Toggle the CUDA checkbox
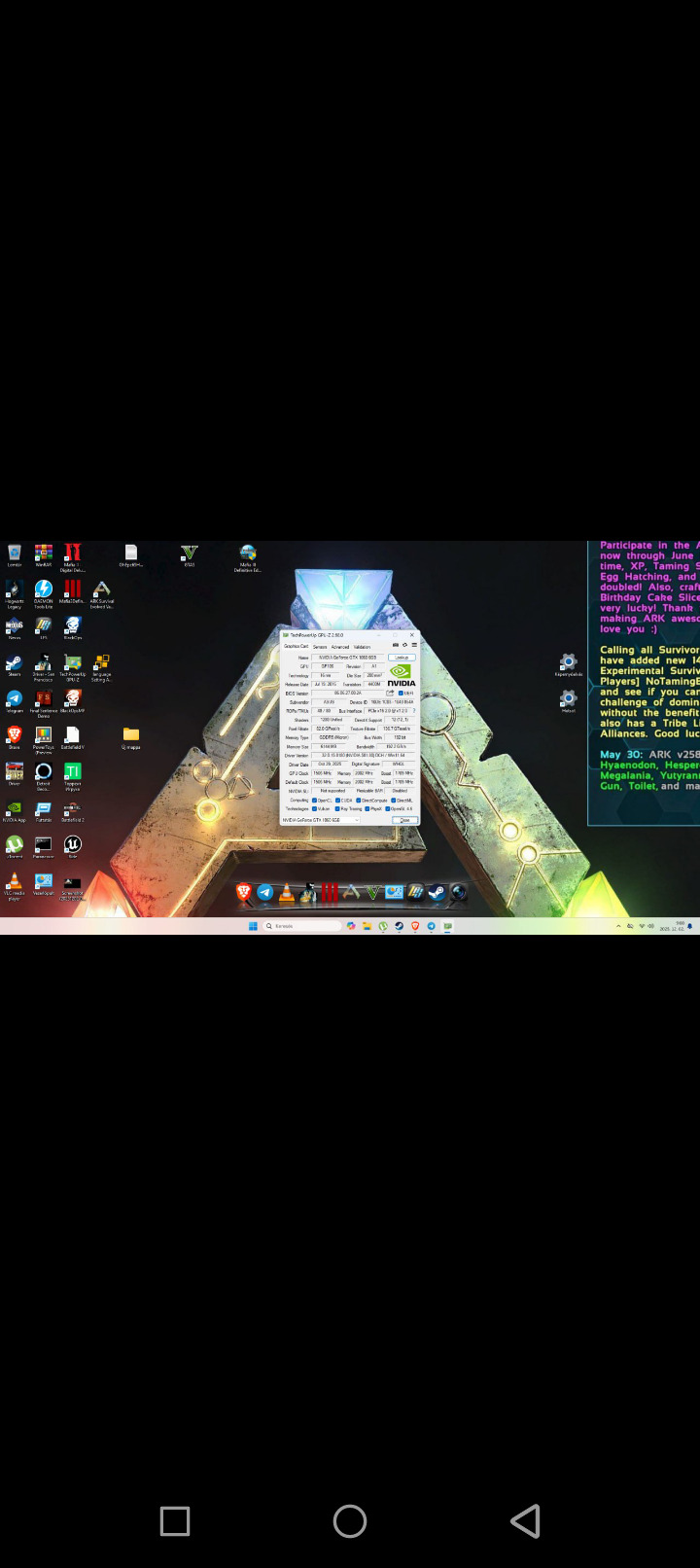Viewport: 700px width, 1568px height. 337,801
